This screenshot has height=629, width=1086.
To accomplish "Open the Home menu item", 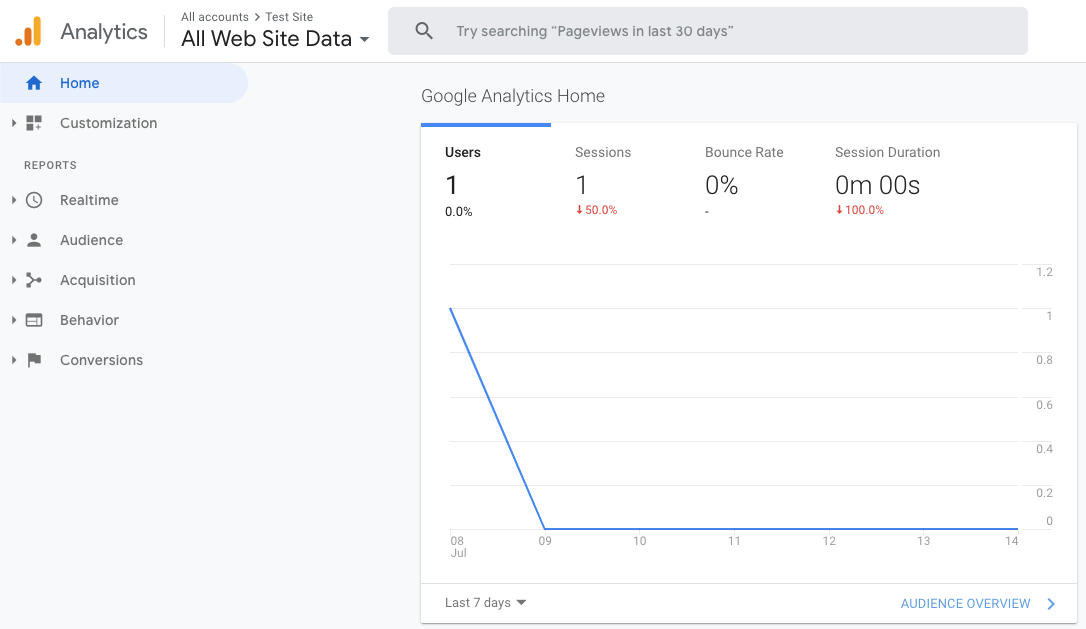I will [123, 83].
